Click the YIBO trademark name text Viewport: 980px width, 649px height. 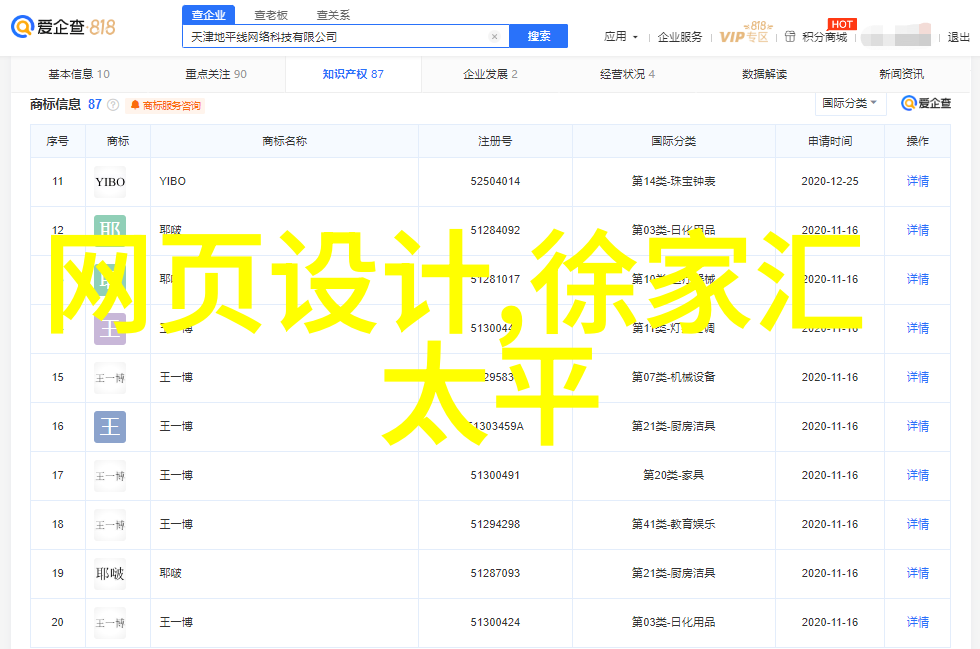172,181
